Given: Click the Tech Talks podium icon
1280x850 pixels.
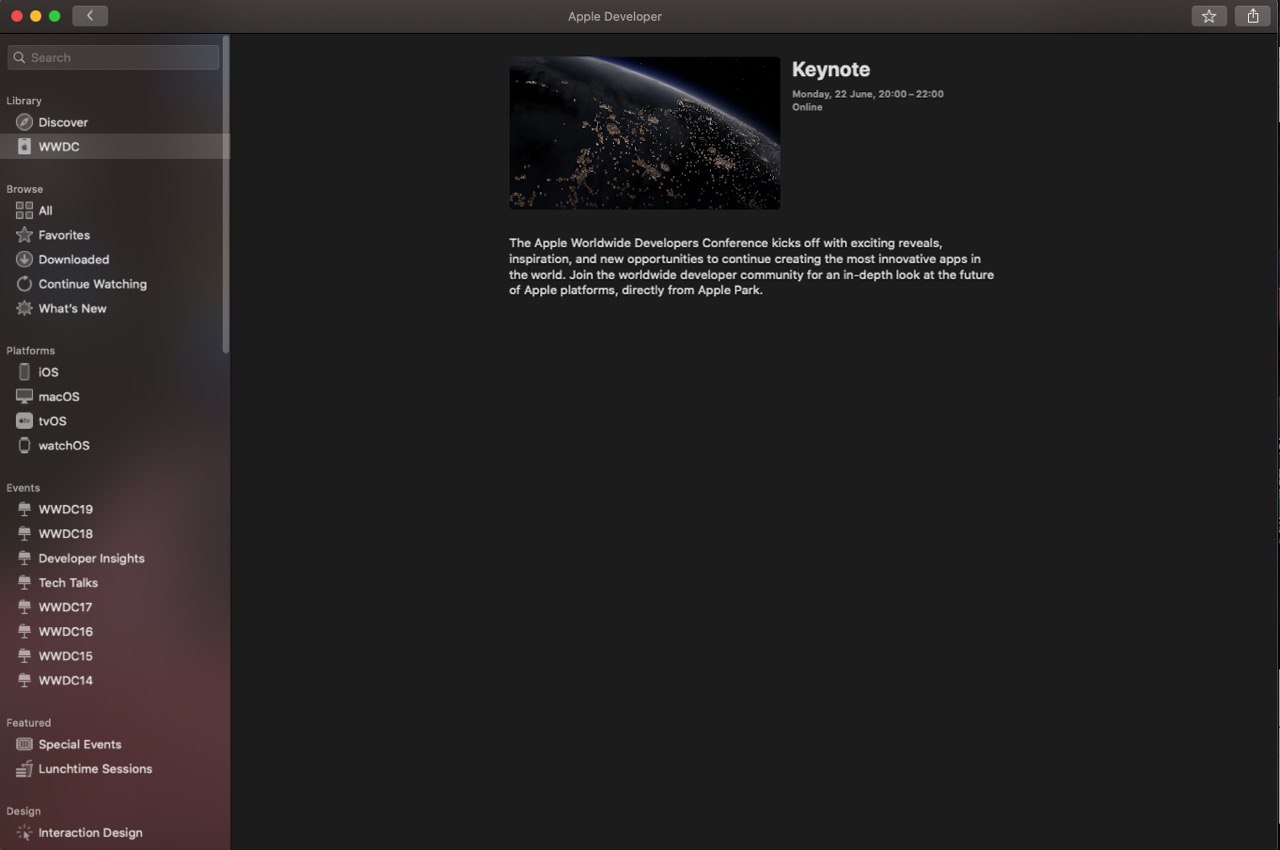Looking at the screenshot, I should 24,583.
